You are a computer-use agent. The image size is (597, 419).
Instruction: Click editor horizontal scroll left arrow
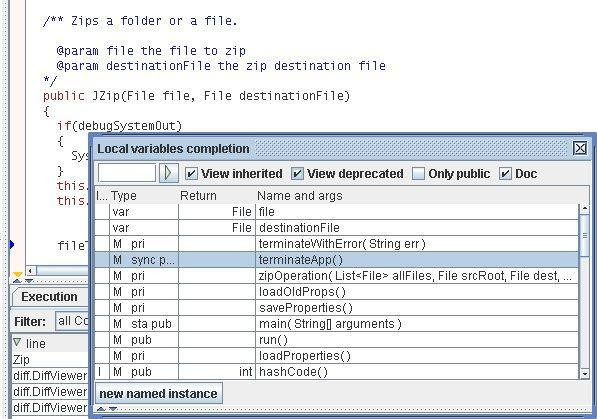31,271
